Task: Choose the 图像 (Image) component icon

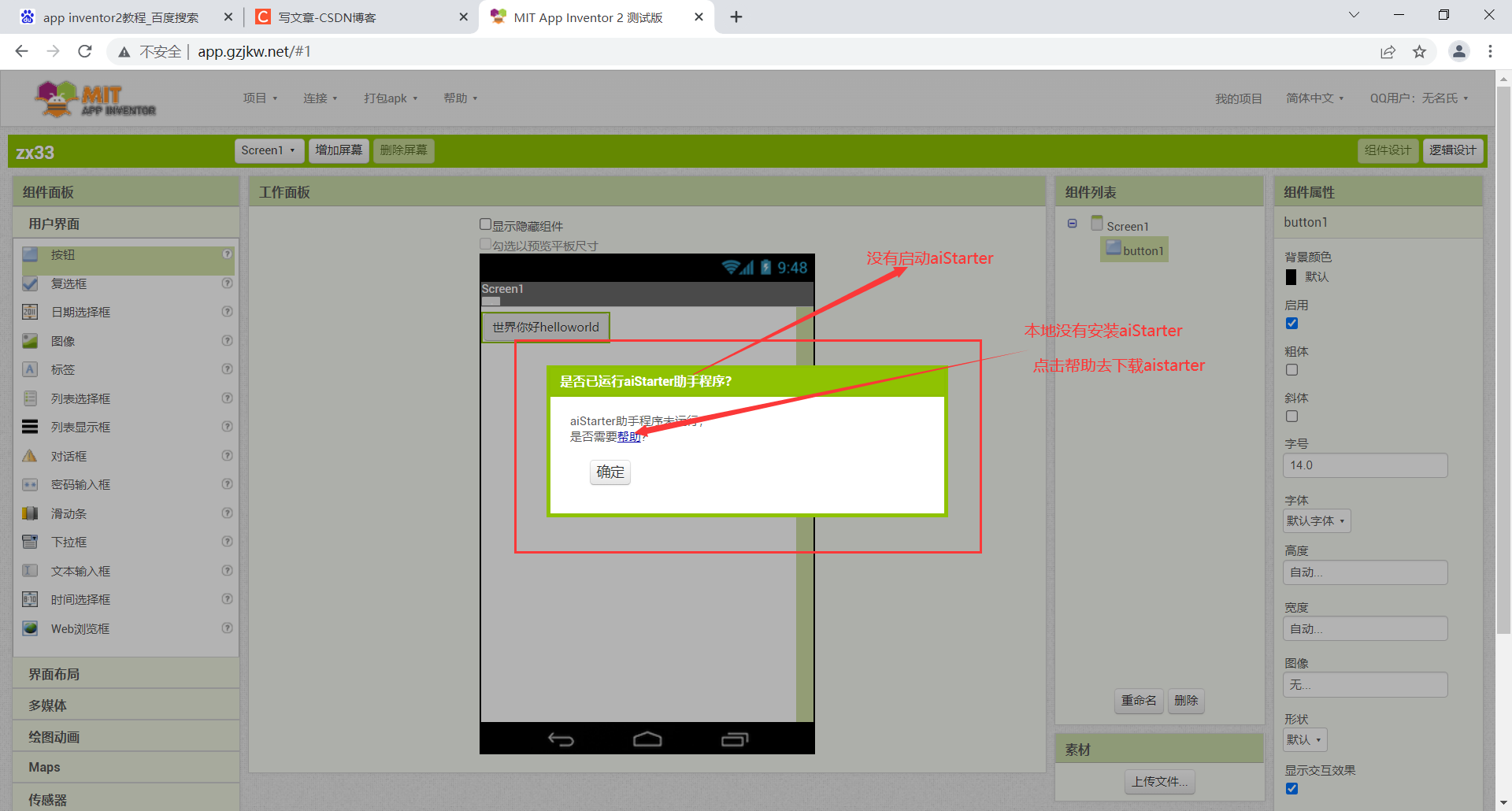Action: pos(30,340)
